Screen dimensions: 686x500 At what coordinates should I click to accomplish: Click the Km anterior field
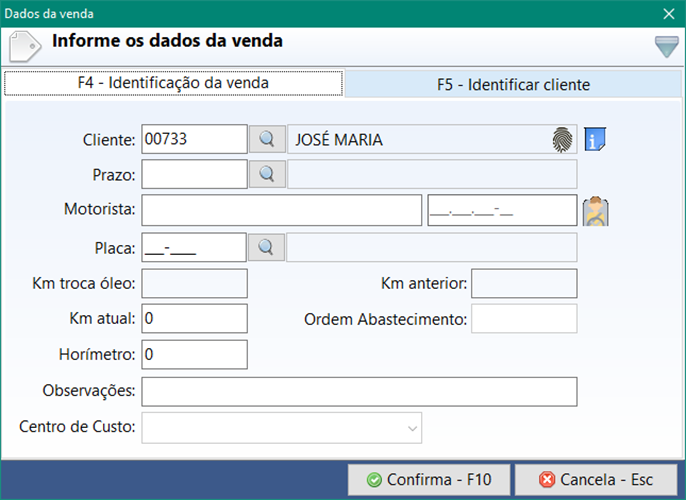click(524, 283)
